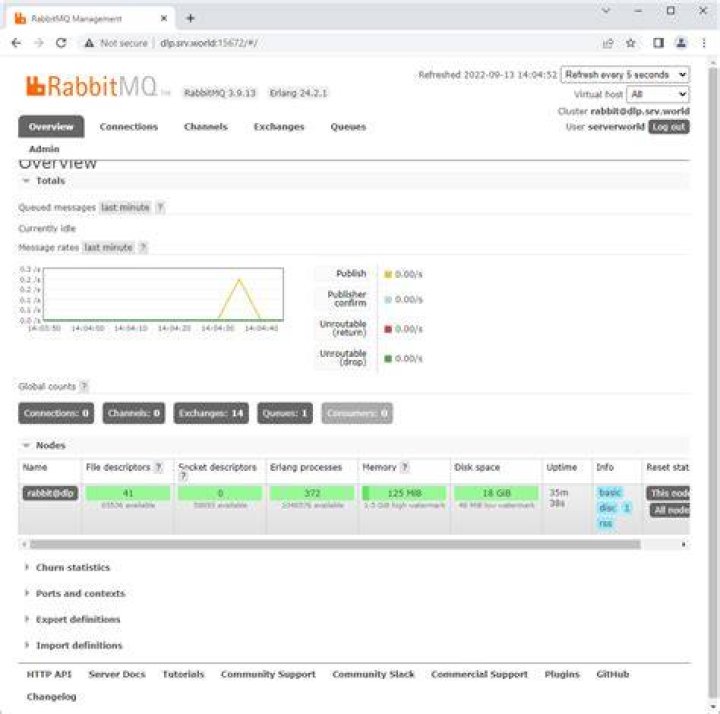Open the Refresh every 5 seconds dropdown
The height and width of the screenshot is (714, 720).
point(625,74)
